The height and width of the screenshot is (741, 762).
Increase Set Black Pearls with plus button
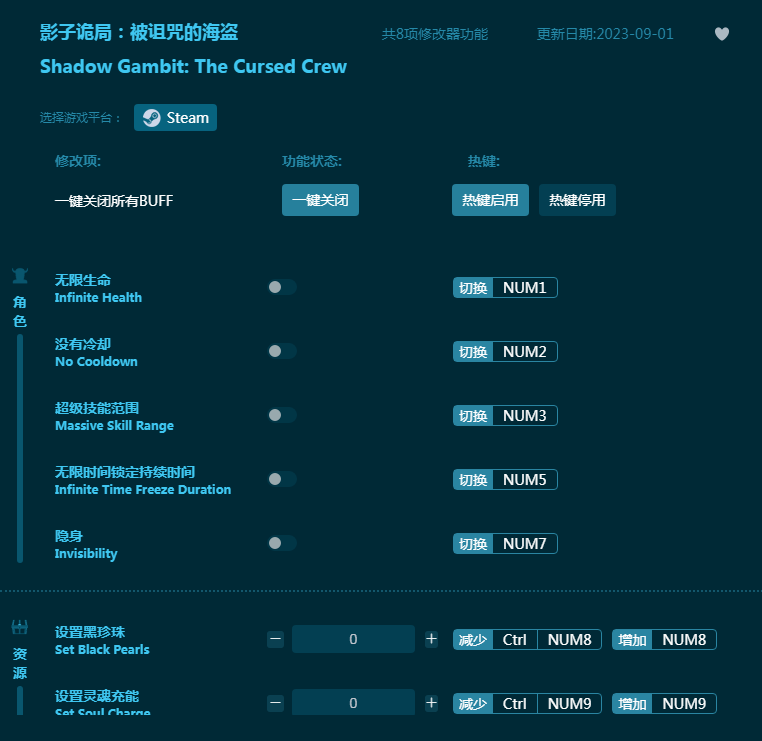[431, 639]
